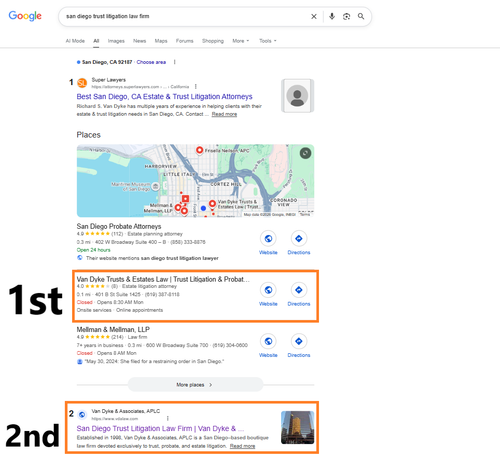Click Read more on Van Dyke & Associates snippet

point(242,446)
